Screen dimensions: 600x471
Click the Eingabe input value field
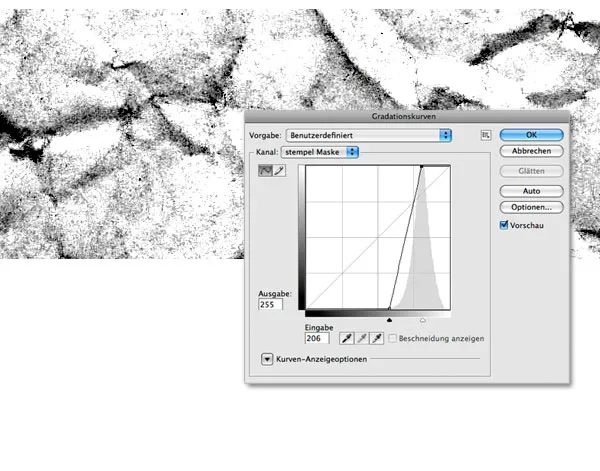click(x=316, y=339)
